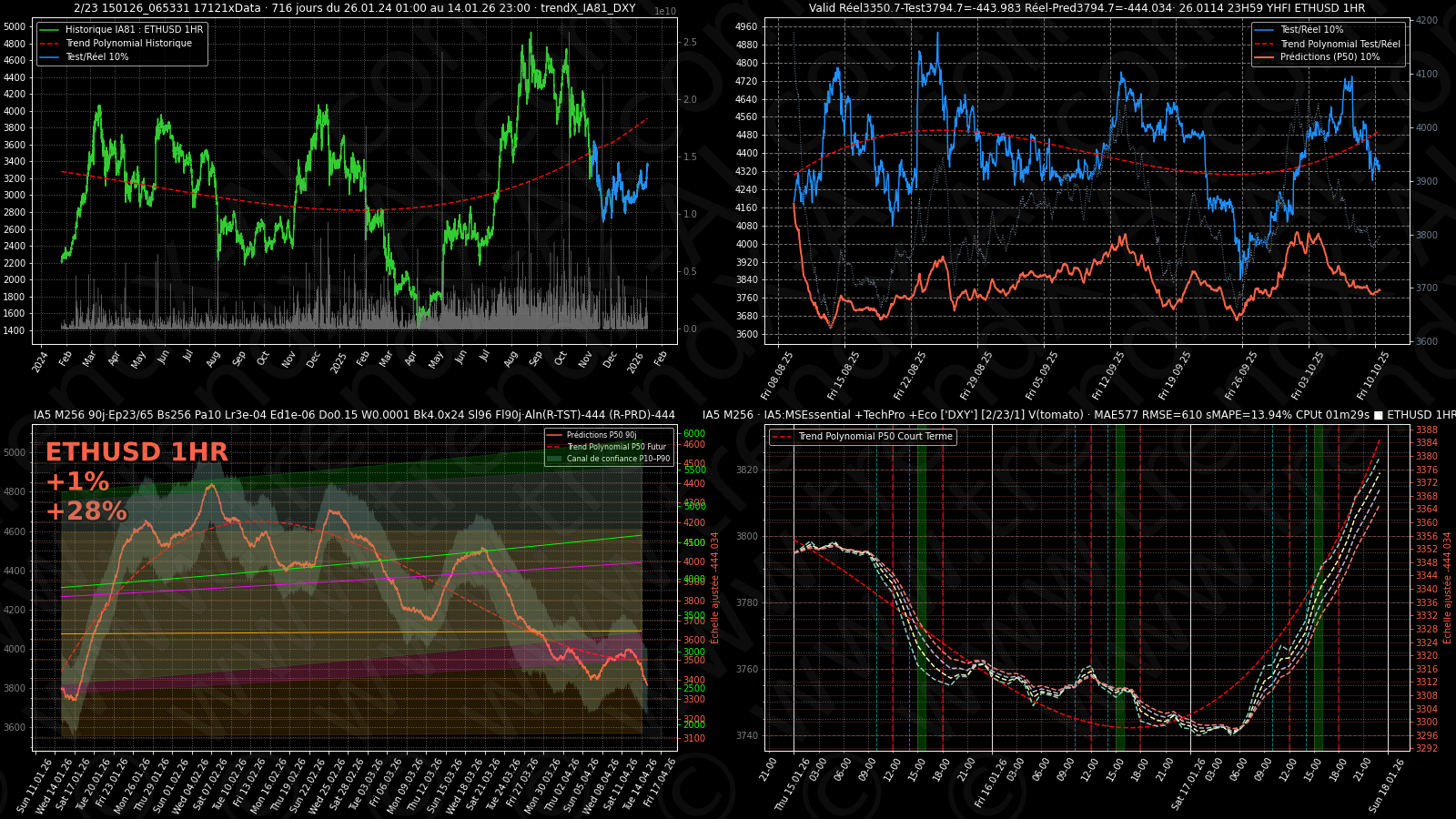This screenshot has height=819, width=1456.
Task: Click the +28% annotation text
Action: (86, 511)
